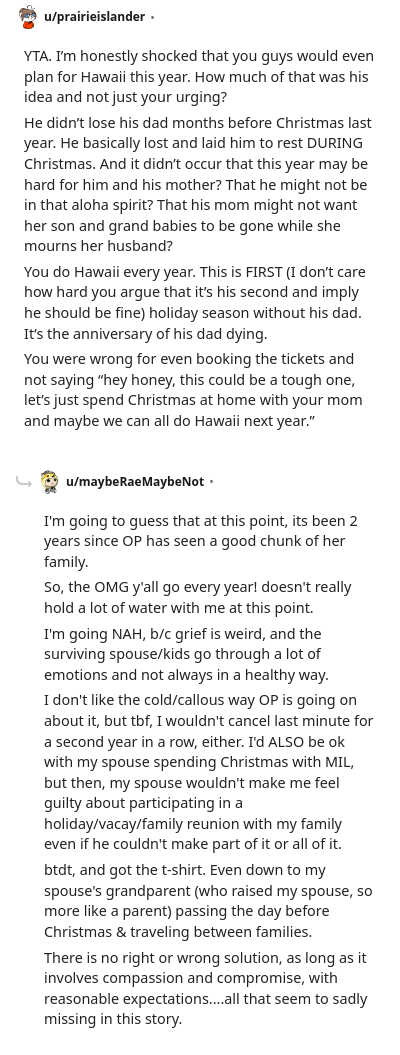Click paragraph 'So, the OMG y'all go'
Image resolution: width=400 pixels, height=1055 pixels.
[198, 597]
